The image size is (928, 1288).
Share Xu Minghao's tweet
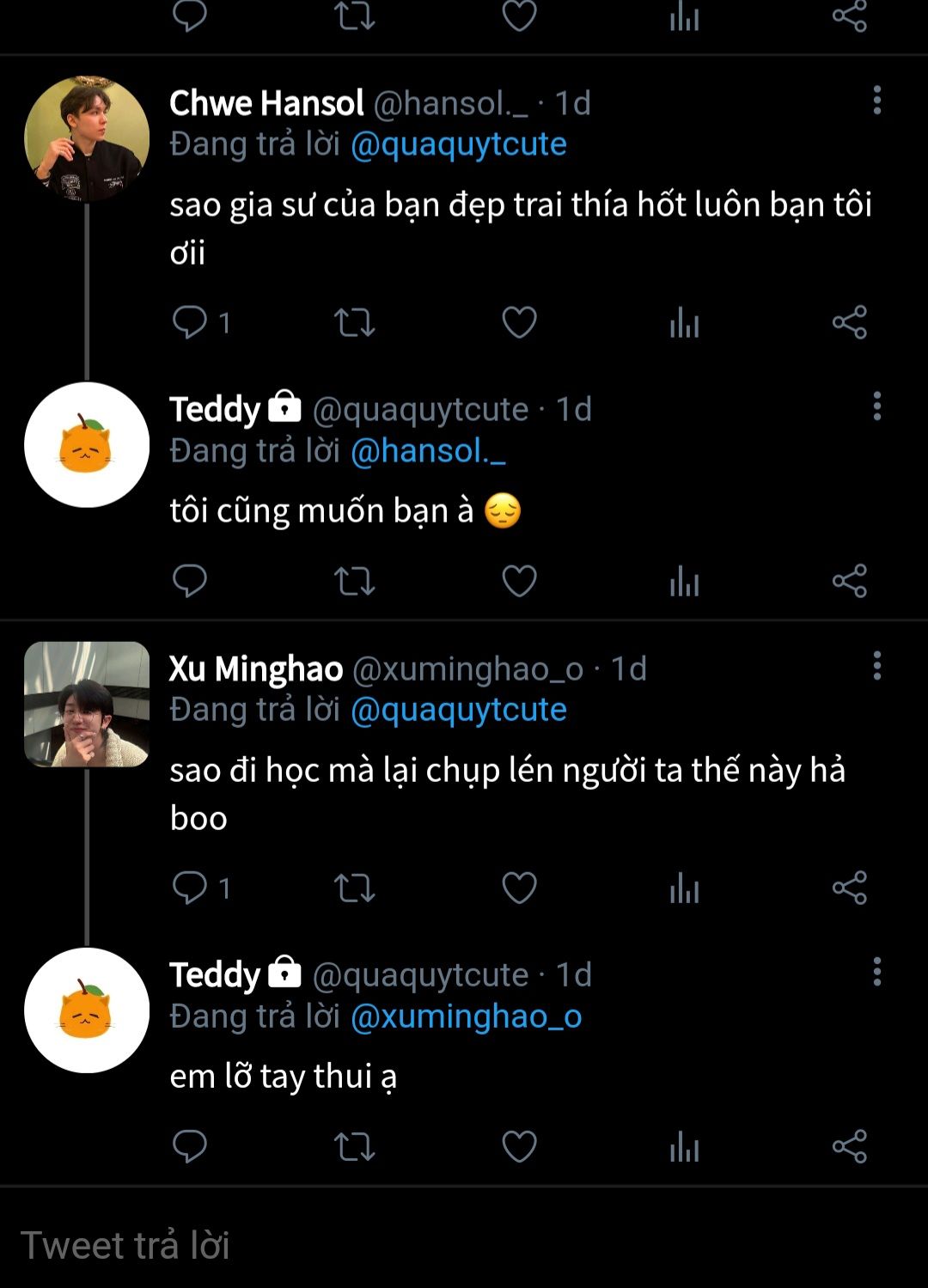849,888
